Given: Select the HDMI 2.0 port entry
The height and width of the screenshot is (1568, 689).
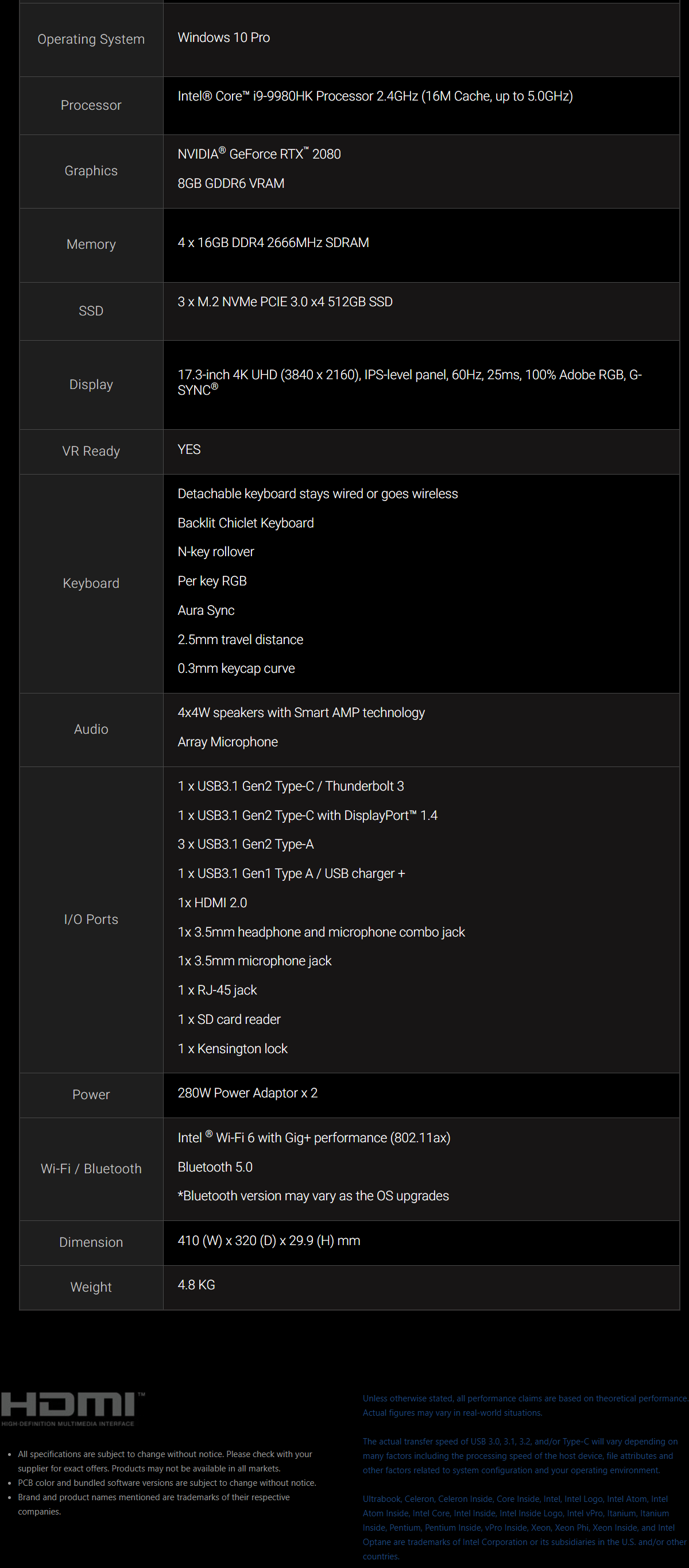Looking at the screenshot, I should coord(212,903).
